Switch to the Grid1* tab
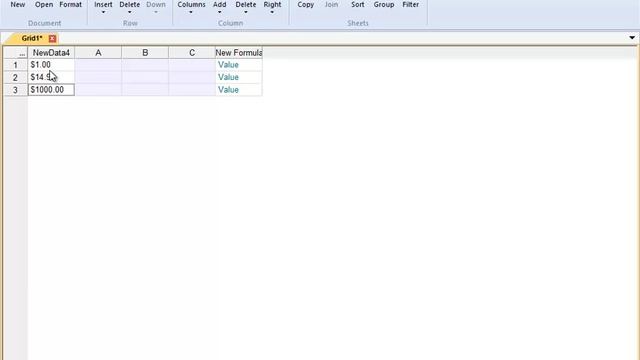The width and height of the screenshot is (640, 360). (32, 38)
